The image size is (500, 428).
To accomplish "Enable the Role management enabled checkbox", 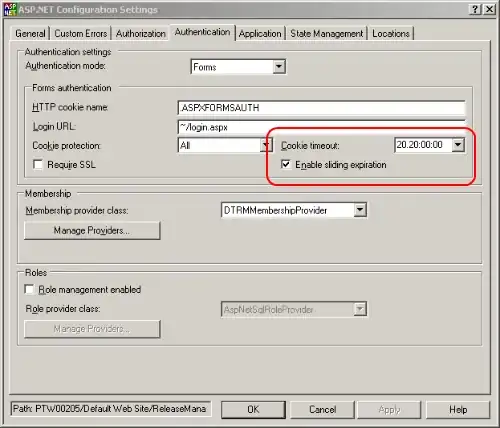I will (x=29, y=289).
